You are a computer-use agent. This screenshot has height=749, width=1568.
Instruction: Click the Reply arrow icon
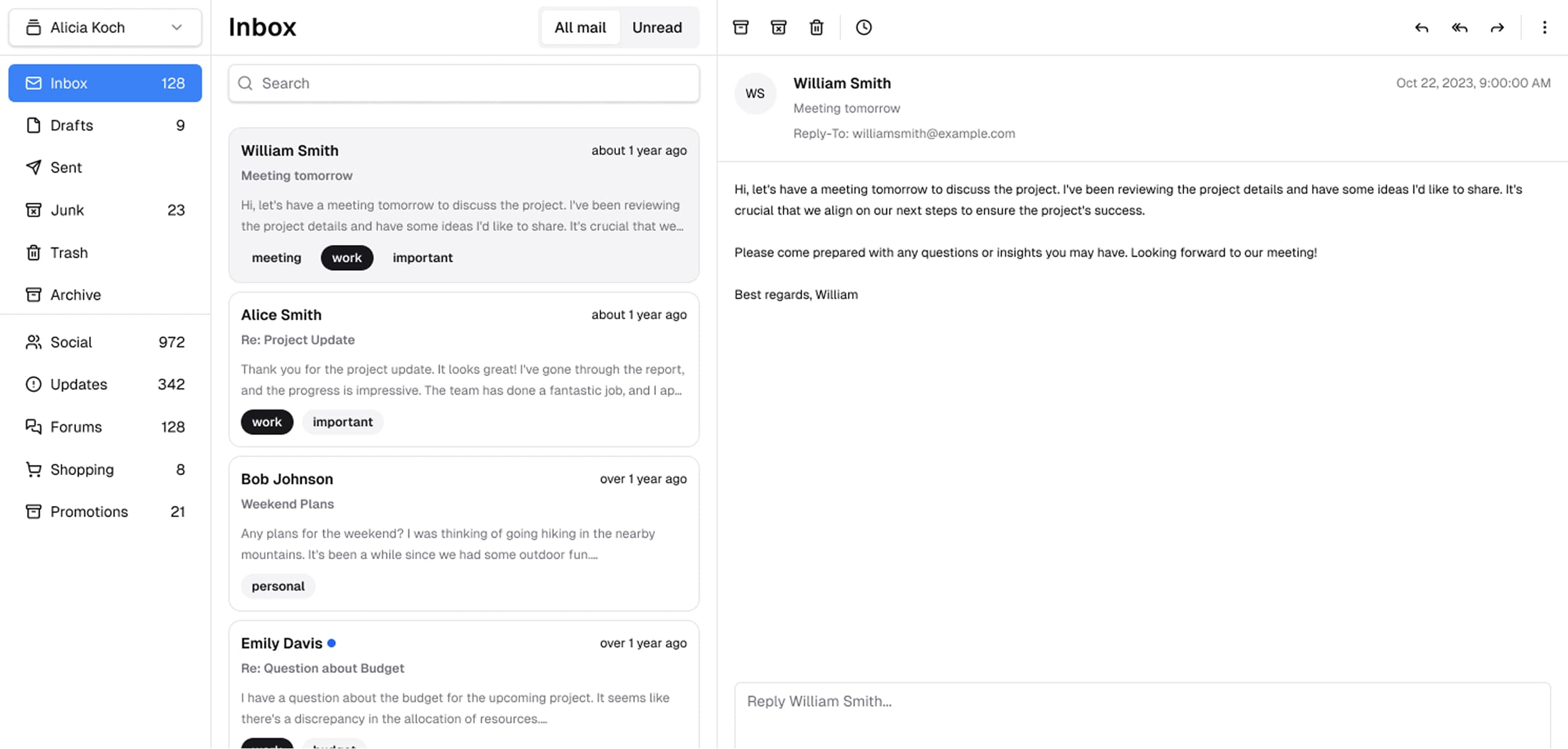coord(1421,27)
